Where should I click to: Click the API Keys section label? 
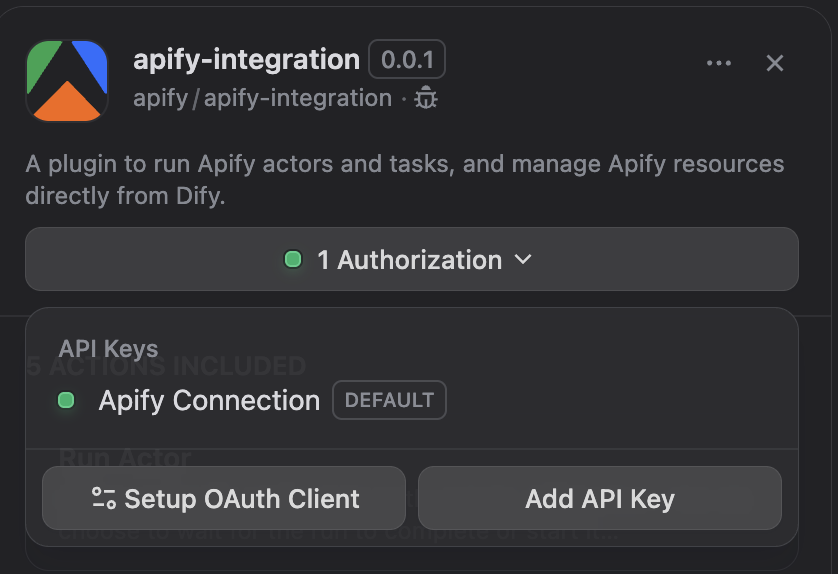click(108, 349)
